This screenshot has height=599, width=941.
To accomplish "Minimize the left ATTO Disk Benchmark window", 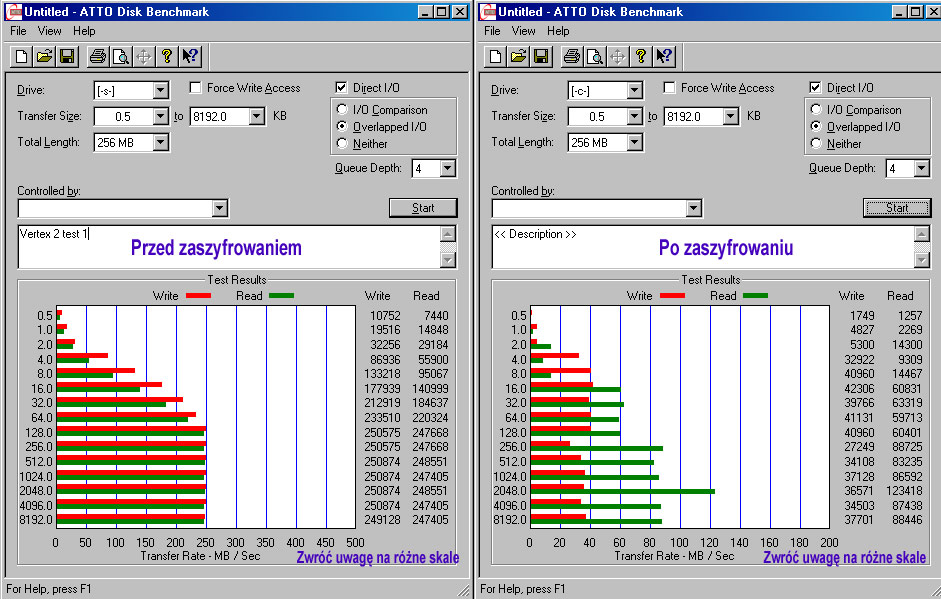I will coord(425,11).
